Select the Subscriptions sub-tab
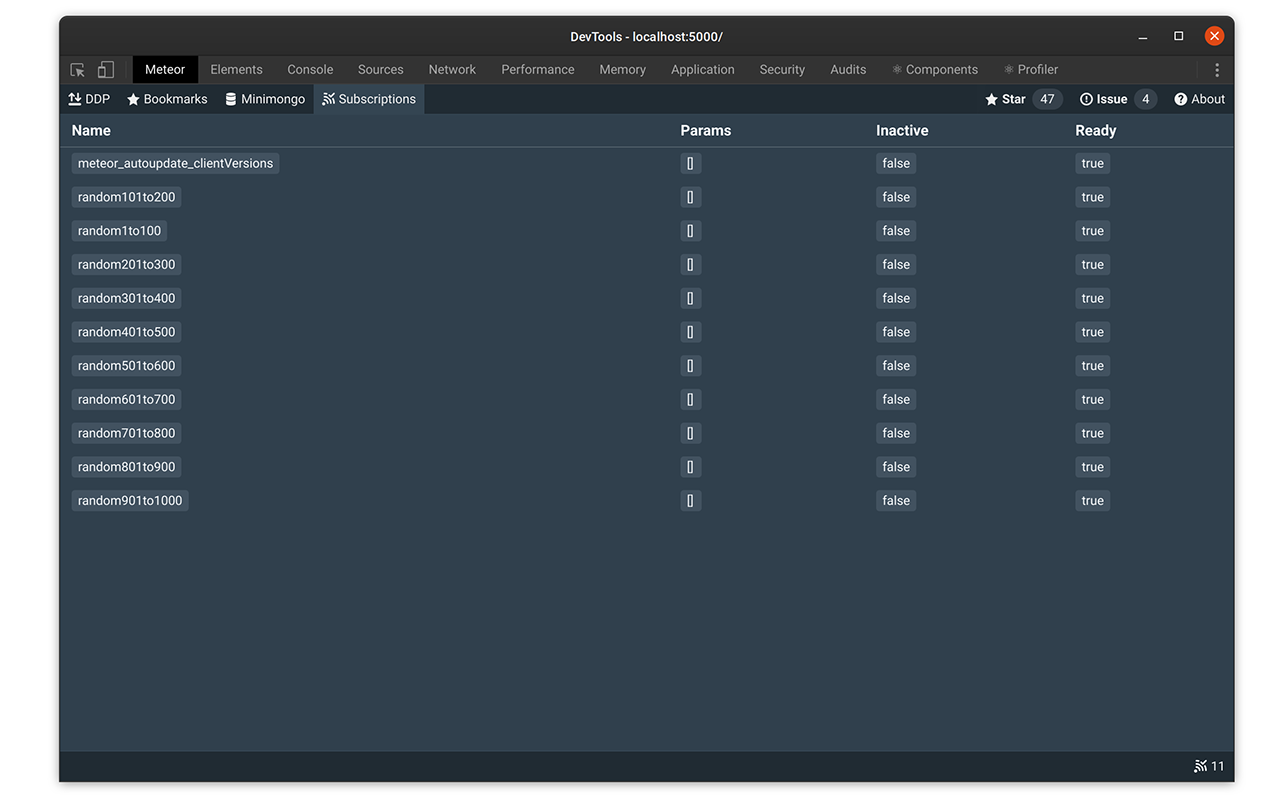This screenshot has height=800, width=1280. click(369, 99)
